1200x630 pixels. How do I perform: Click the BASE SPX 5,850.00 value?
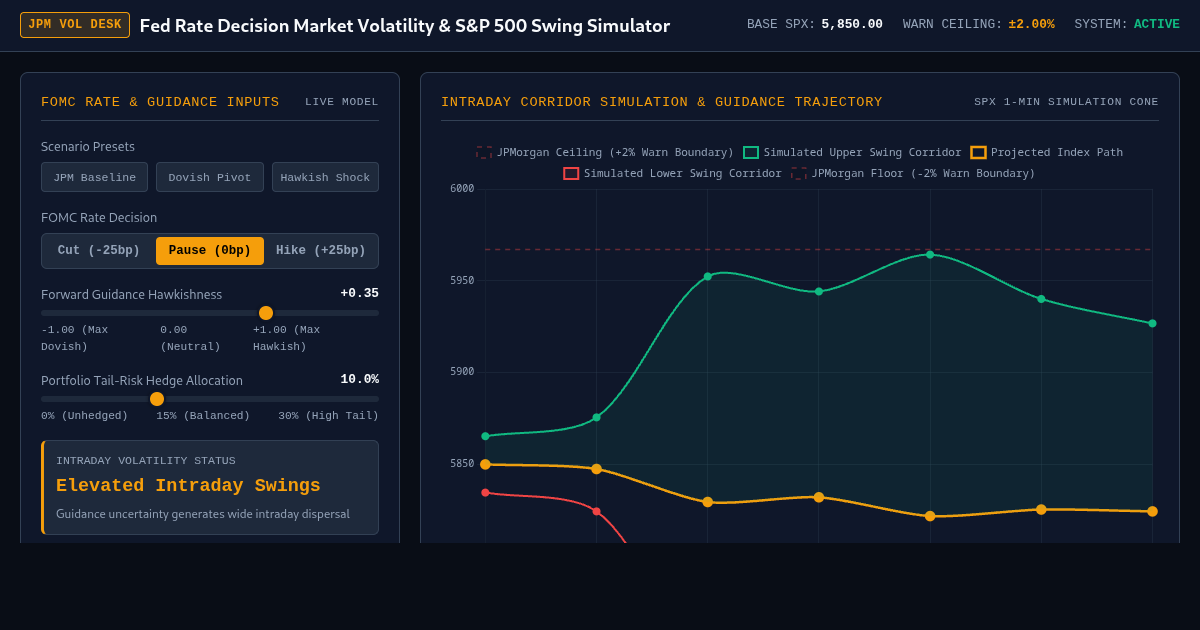852,25
